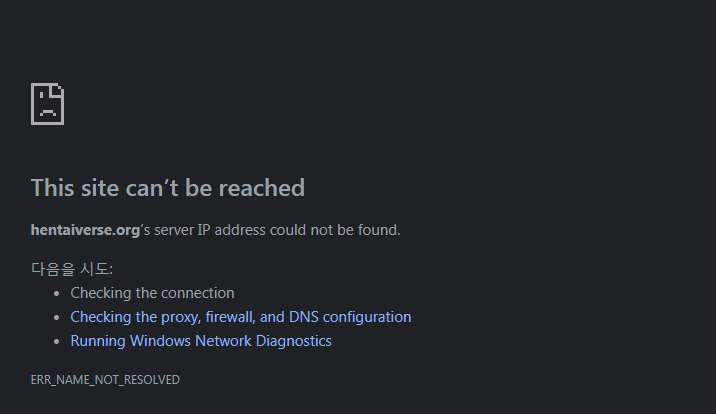716x414 pixels.
Task: Click the bullet beside "Checking the connection"
Action: [x=56, y=294]
